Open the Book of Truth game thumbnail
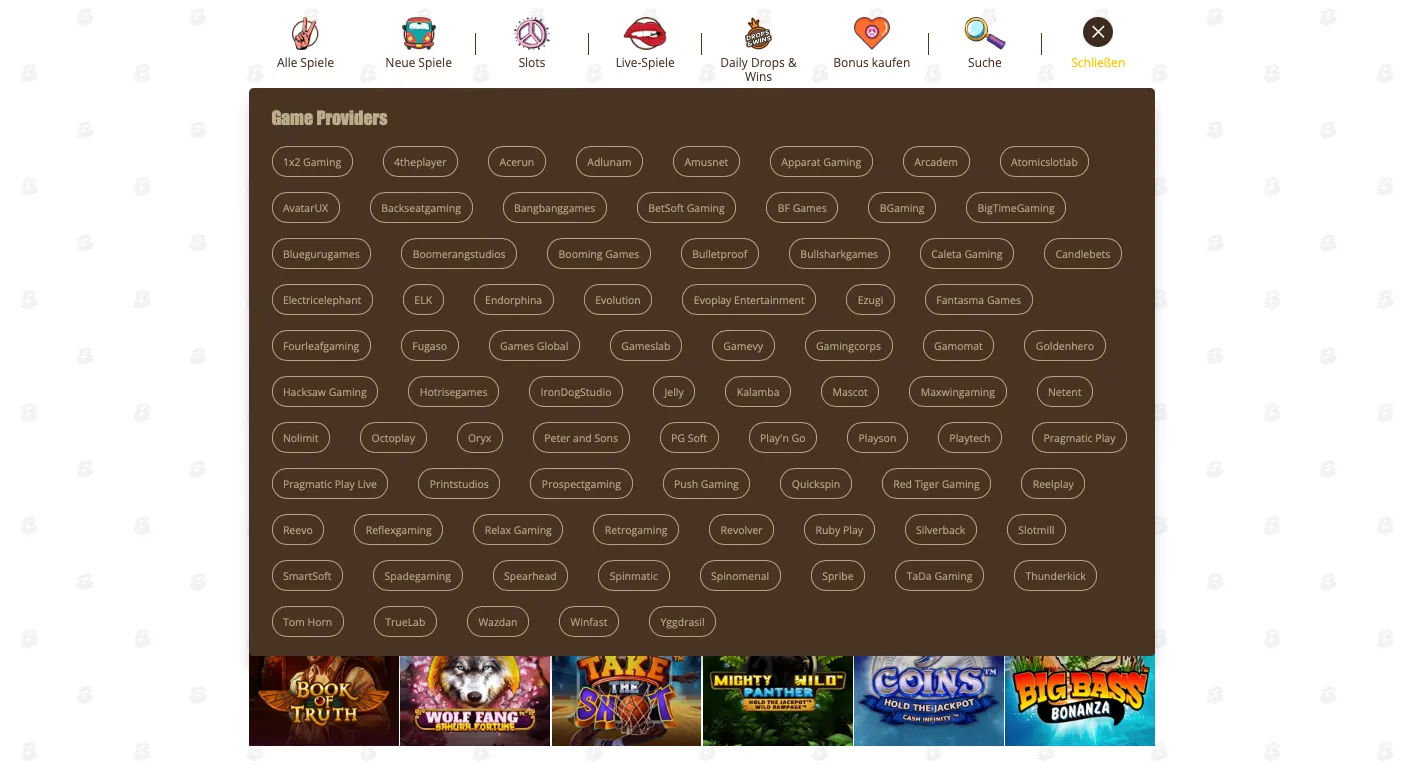 point(323,700)
